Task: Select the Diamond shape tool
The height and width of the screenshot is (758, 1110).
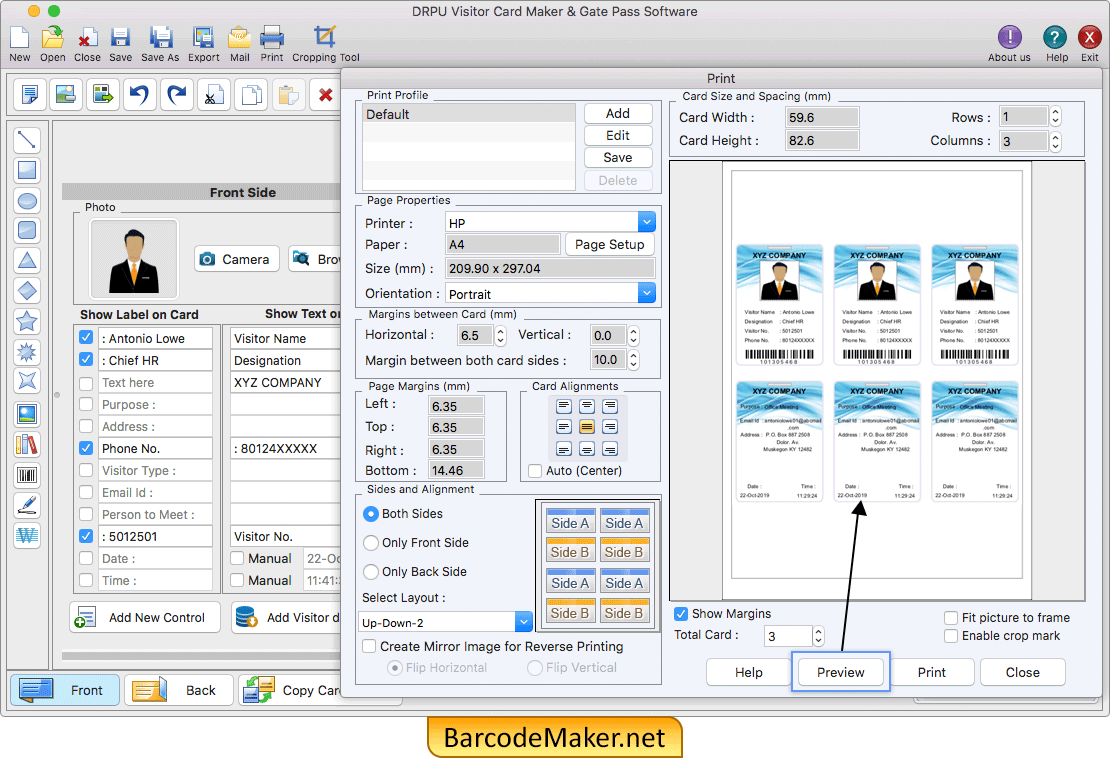Action: pos(27,290)
